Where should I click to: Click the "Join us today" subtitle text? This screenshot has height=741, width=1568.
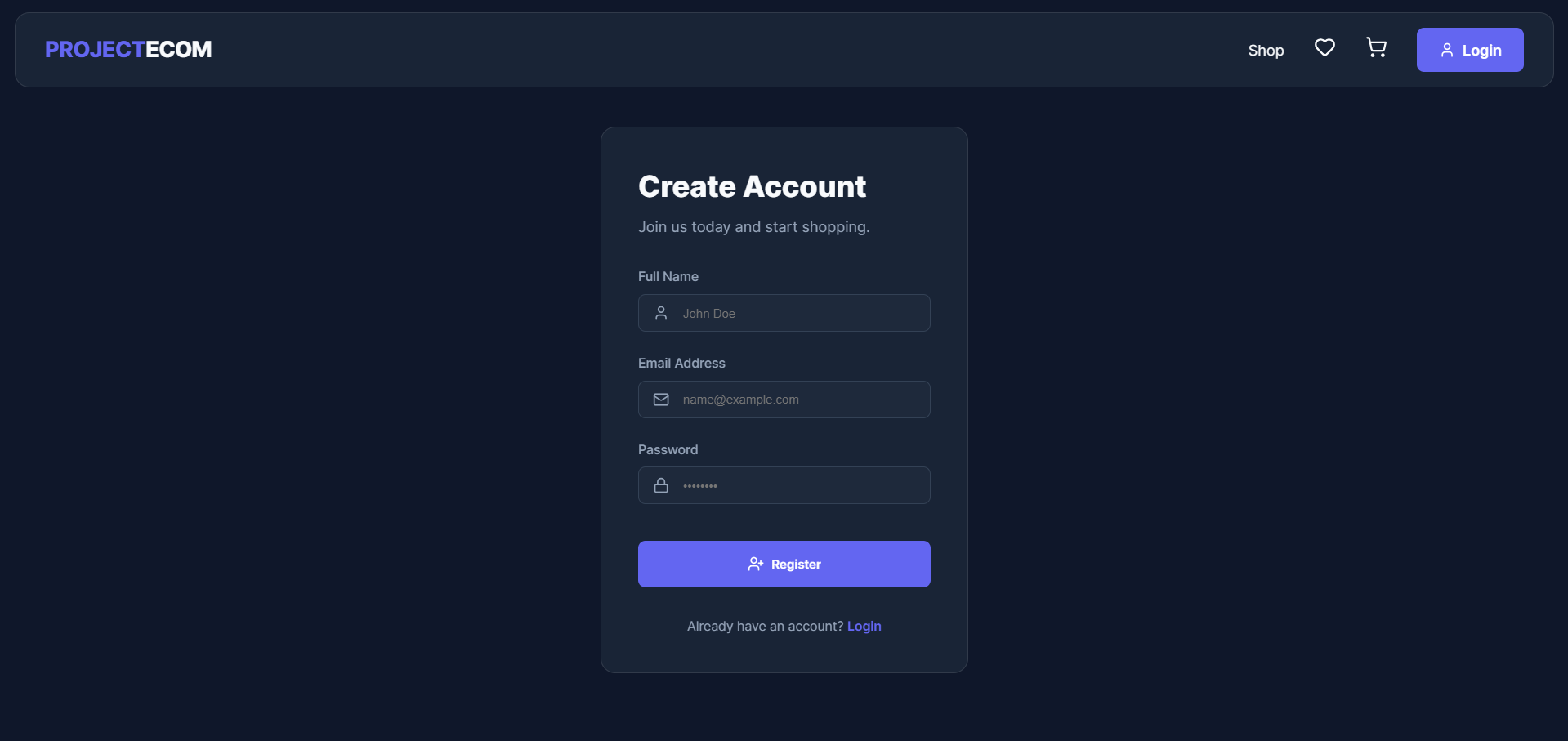point(753,226)
